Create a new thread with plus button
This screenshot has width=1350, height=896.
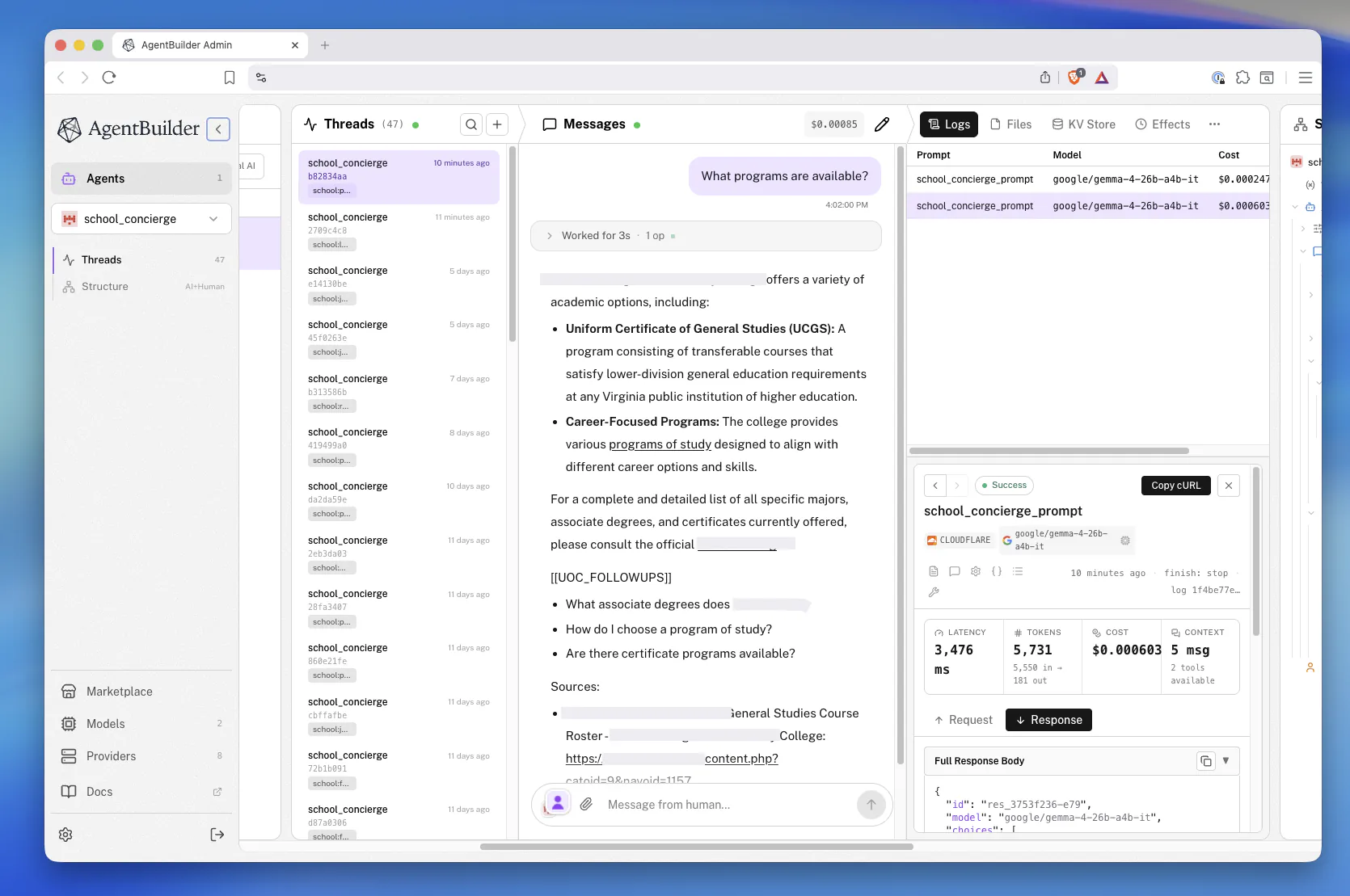(x=497, y=124)
